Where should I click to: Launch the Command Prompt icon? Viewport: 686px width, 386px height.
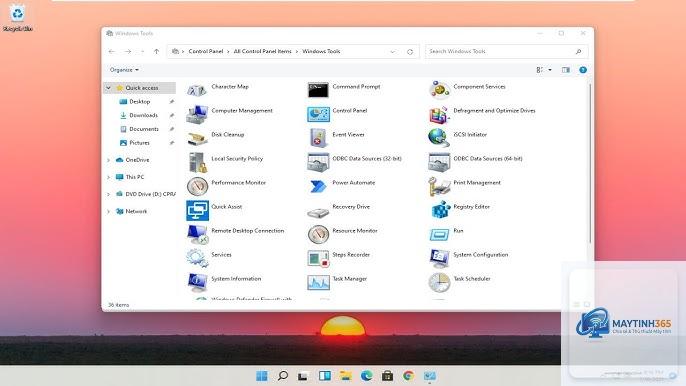coord(318,90)
